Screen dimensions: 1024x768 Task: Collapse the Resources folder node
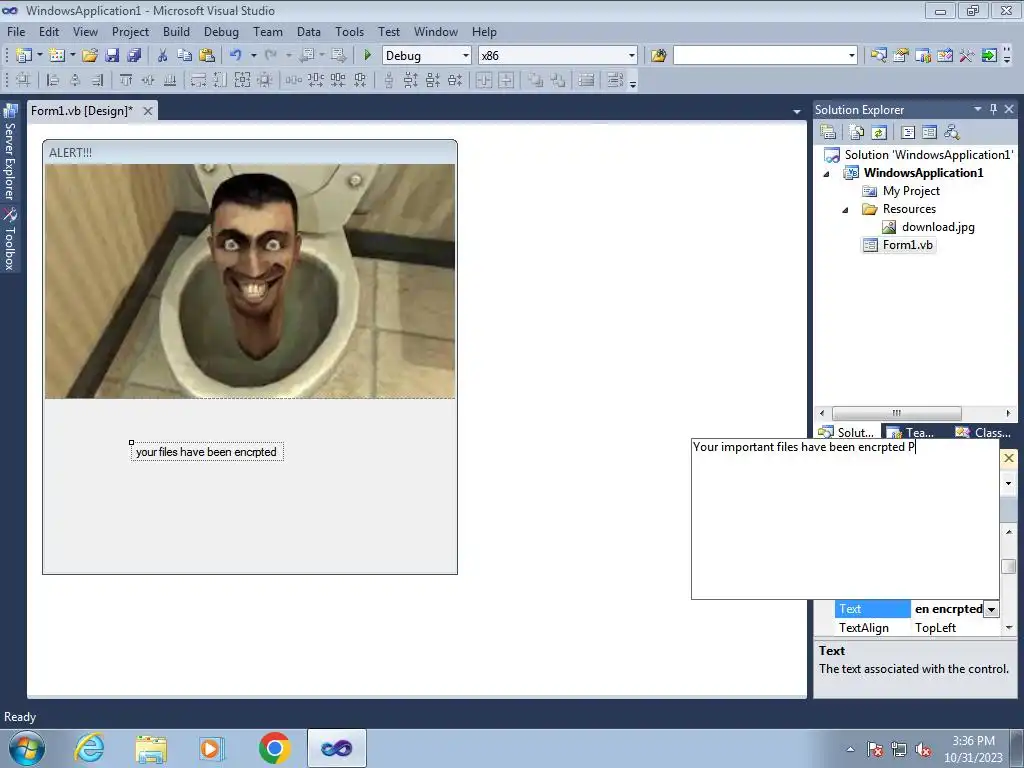coord(845,210)
